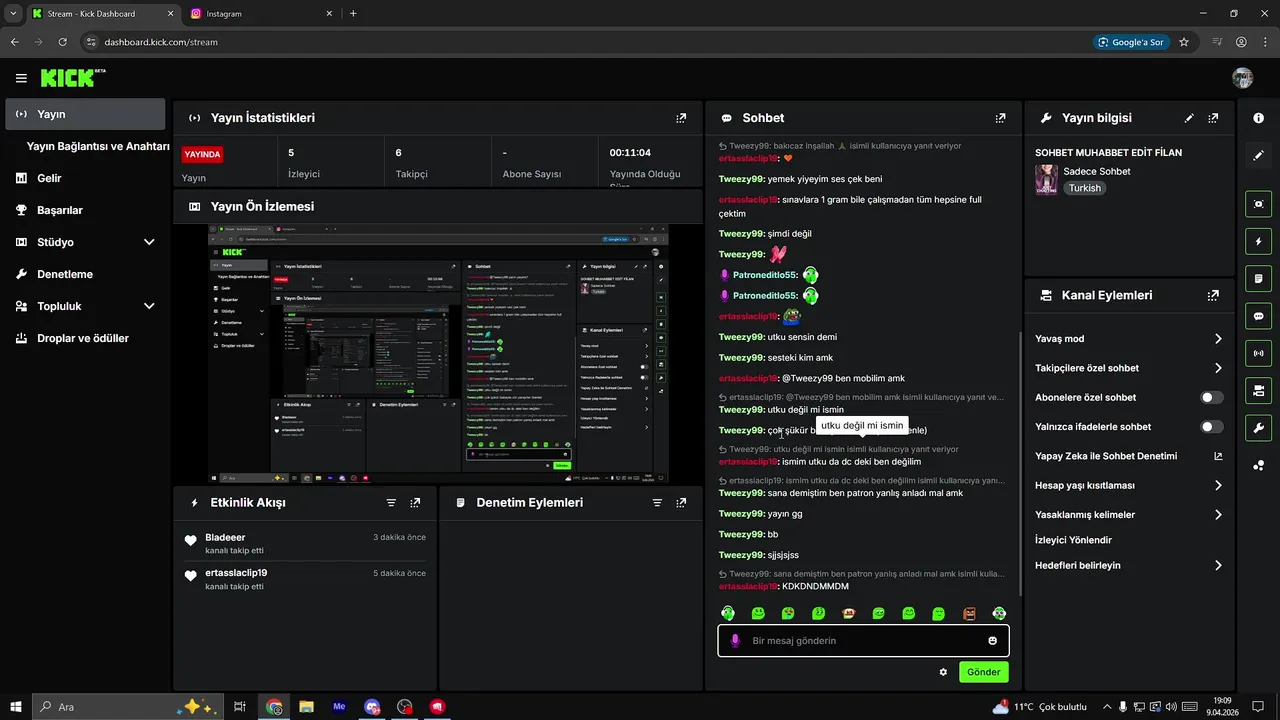This screenshot has height=720, width=1280.
Task: Pop out the Yayın bilgisi panel
Action: (x=1213, y=118)
